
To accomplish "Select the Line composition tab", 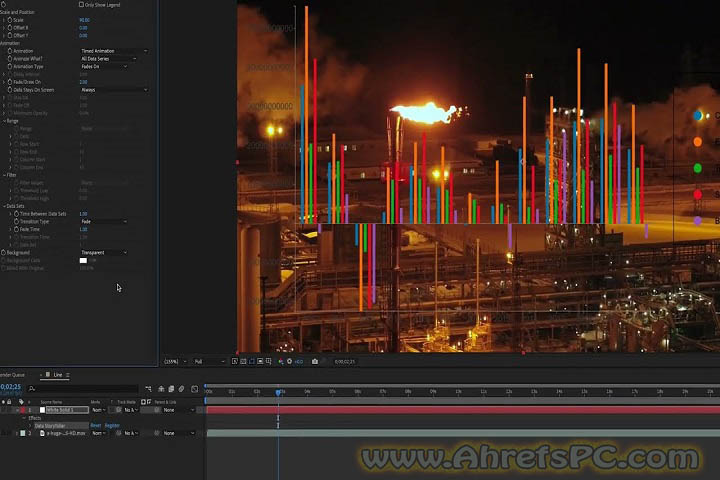I will coord(58,375).
